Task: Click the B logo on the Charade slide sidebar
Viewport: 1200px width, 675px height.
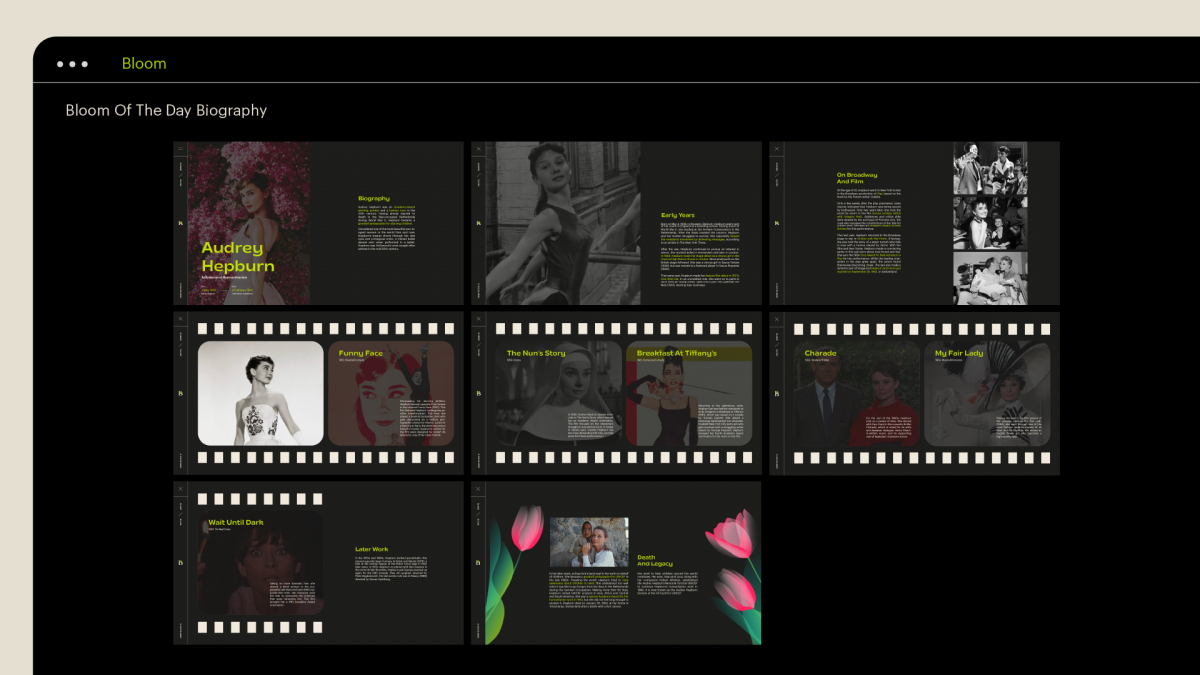Action: click(777, 393)
